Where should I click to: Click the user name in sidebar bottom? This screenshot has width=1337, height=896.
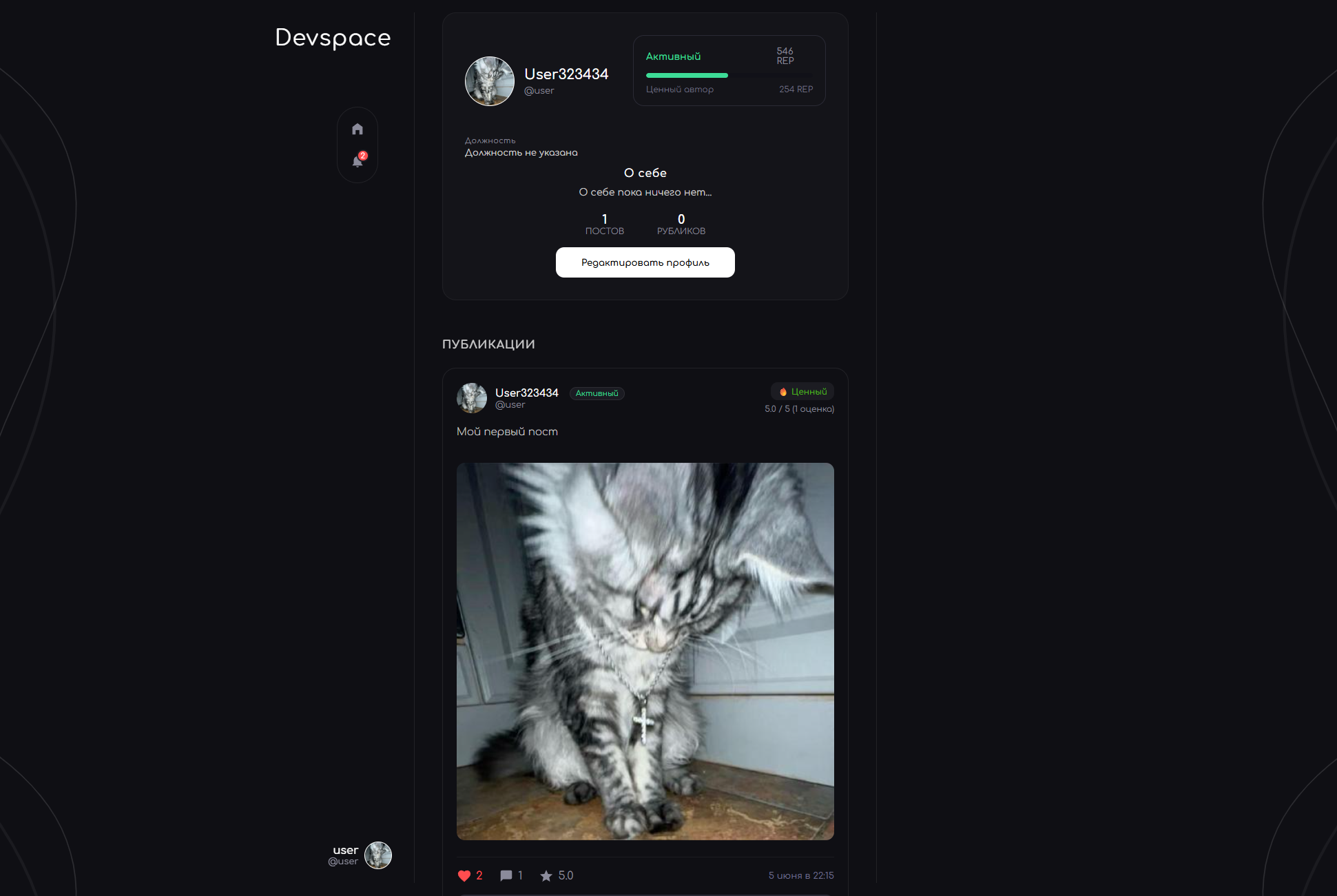(x=346, y=851)
